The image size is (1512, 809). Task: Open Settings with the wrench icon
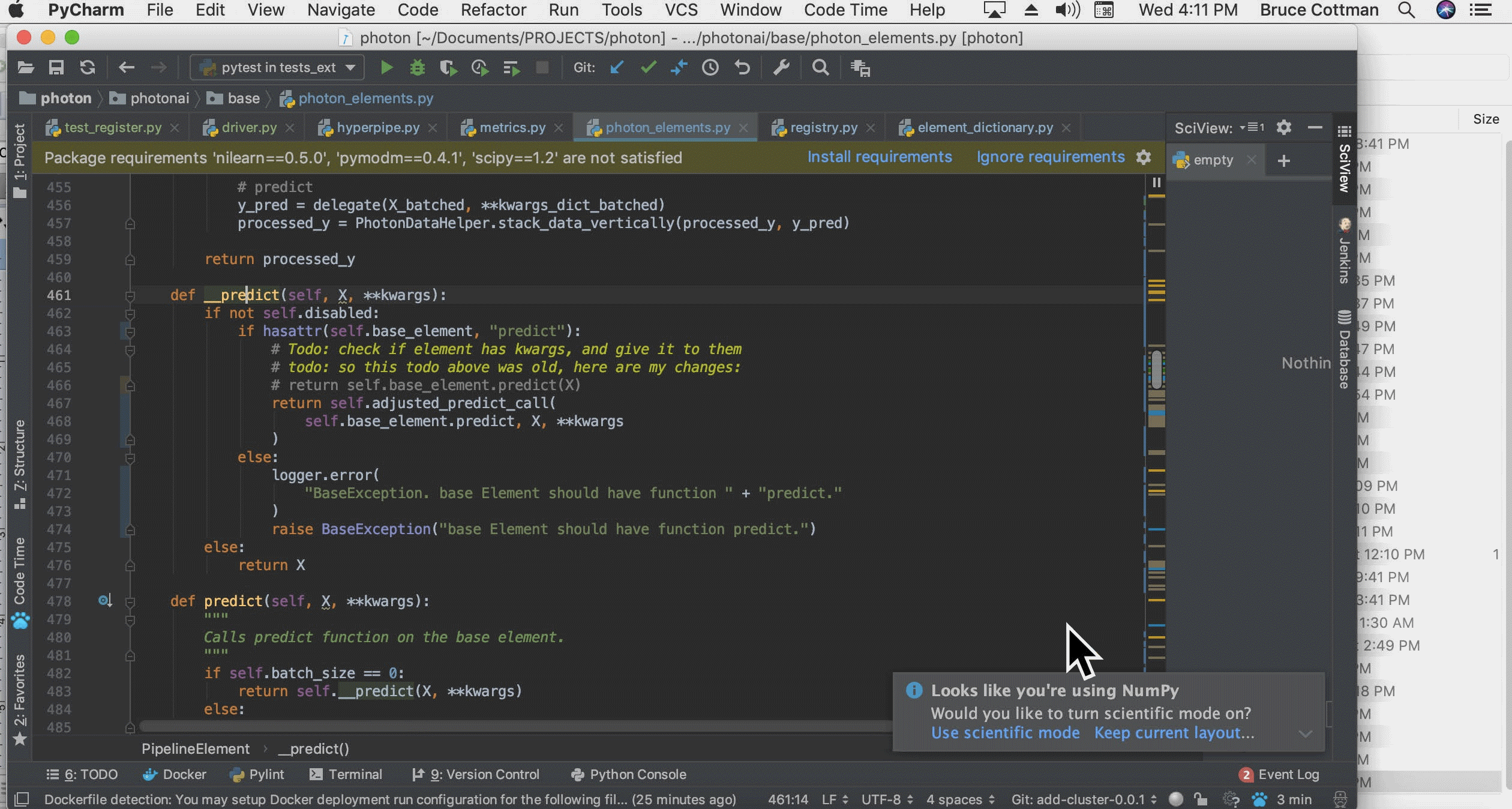tap(781, 67)
